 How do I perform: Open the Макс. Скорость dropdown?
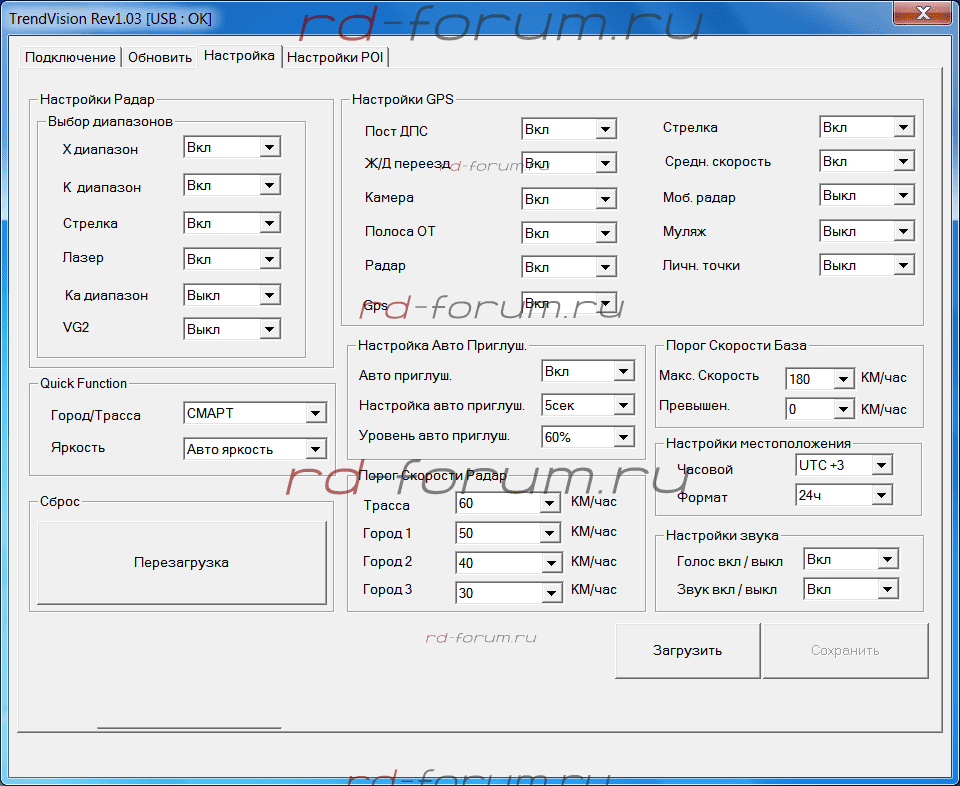click(x=820, y=379)
